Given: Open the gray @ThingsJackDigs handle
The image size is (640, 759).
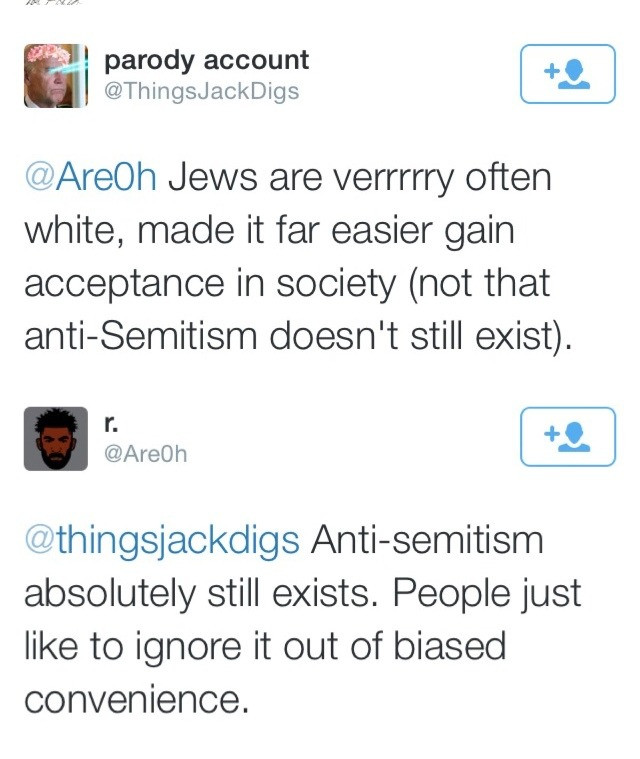Looking at the screenshot, I should (x=201, y=92).
